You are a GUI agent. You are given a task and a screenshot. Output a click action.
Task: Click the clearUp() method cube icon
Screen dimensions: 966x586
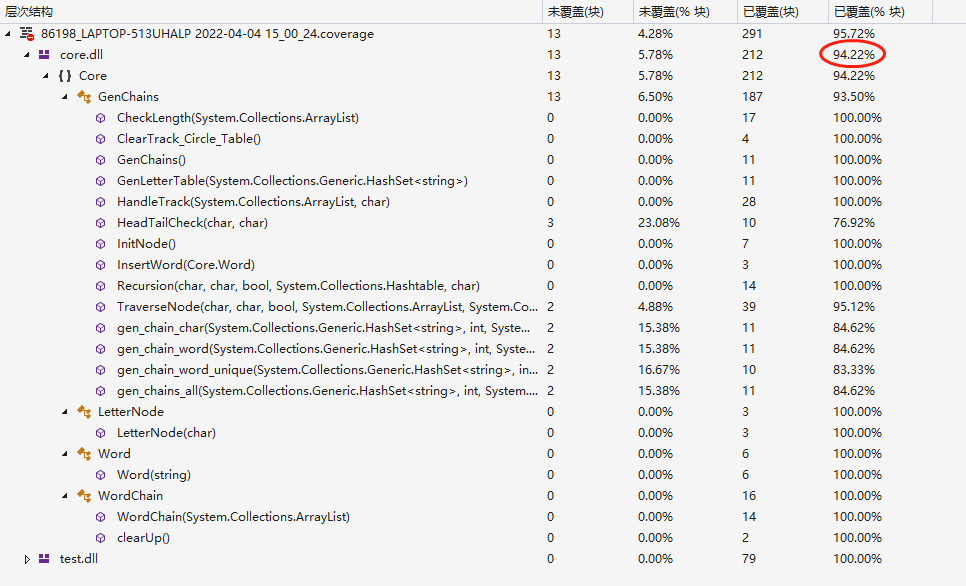(100, 537)
